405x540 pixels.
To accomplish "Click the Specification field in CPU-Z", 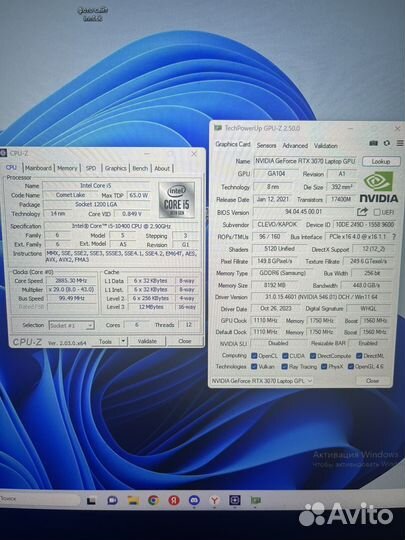I will click(x=121, y=226).
